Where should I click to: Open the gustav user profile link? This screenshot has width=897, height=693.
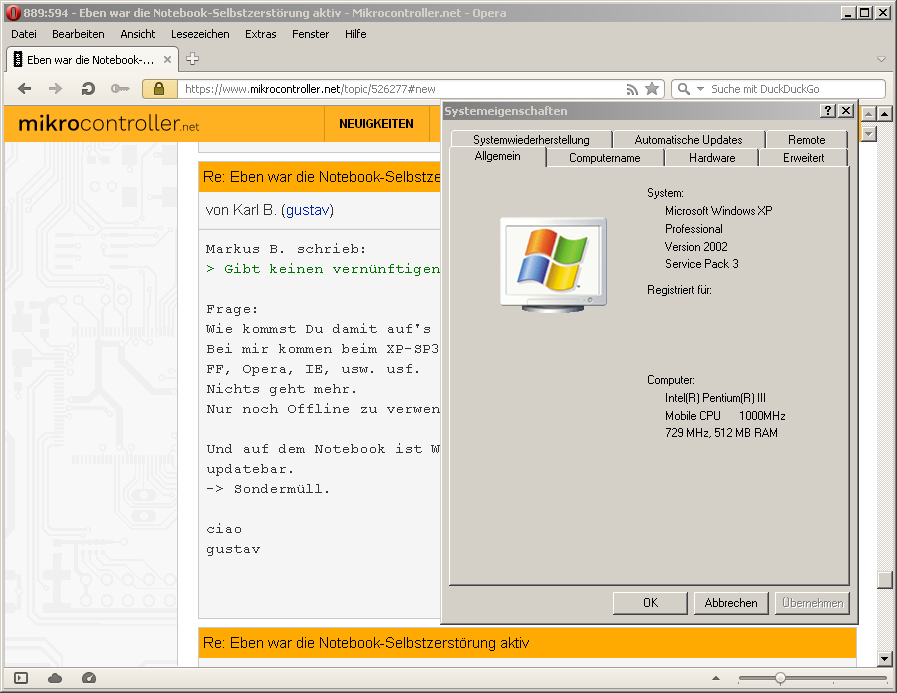pyautogui.click(x=308, y=210)
